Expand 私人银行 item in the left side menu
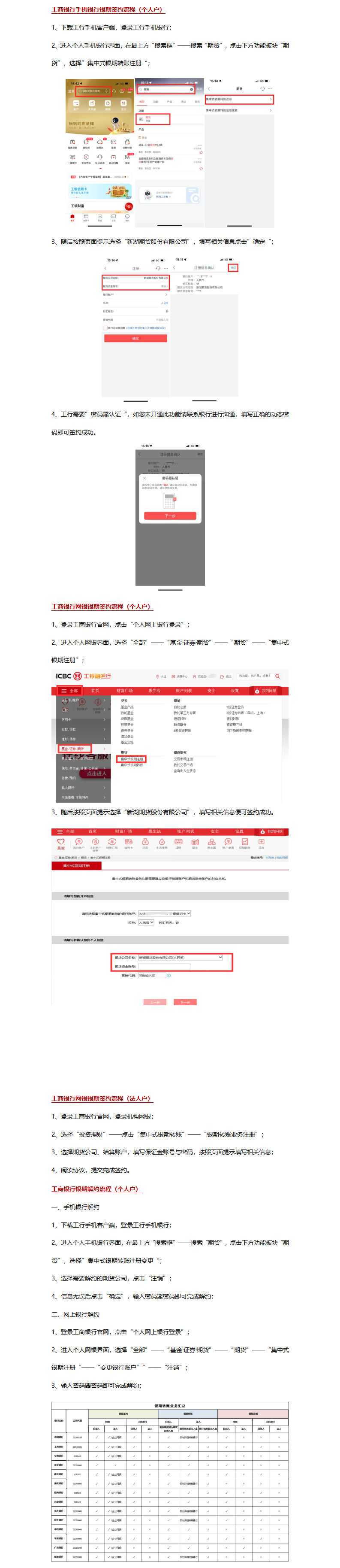340x1568 pixels. [83, 788]
